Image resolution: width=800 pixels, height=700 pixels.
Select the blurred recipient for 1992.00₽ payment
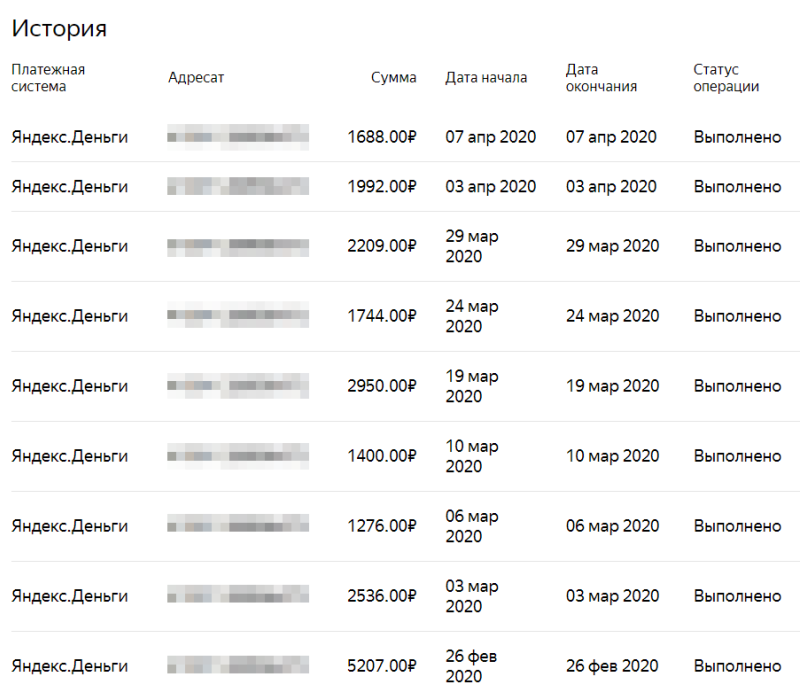[x=238, y=186]
